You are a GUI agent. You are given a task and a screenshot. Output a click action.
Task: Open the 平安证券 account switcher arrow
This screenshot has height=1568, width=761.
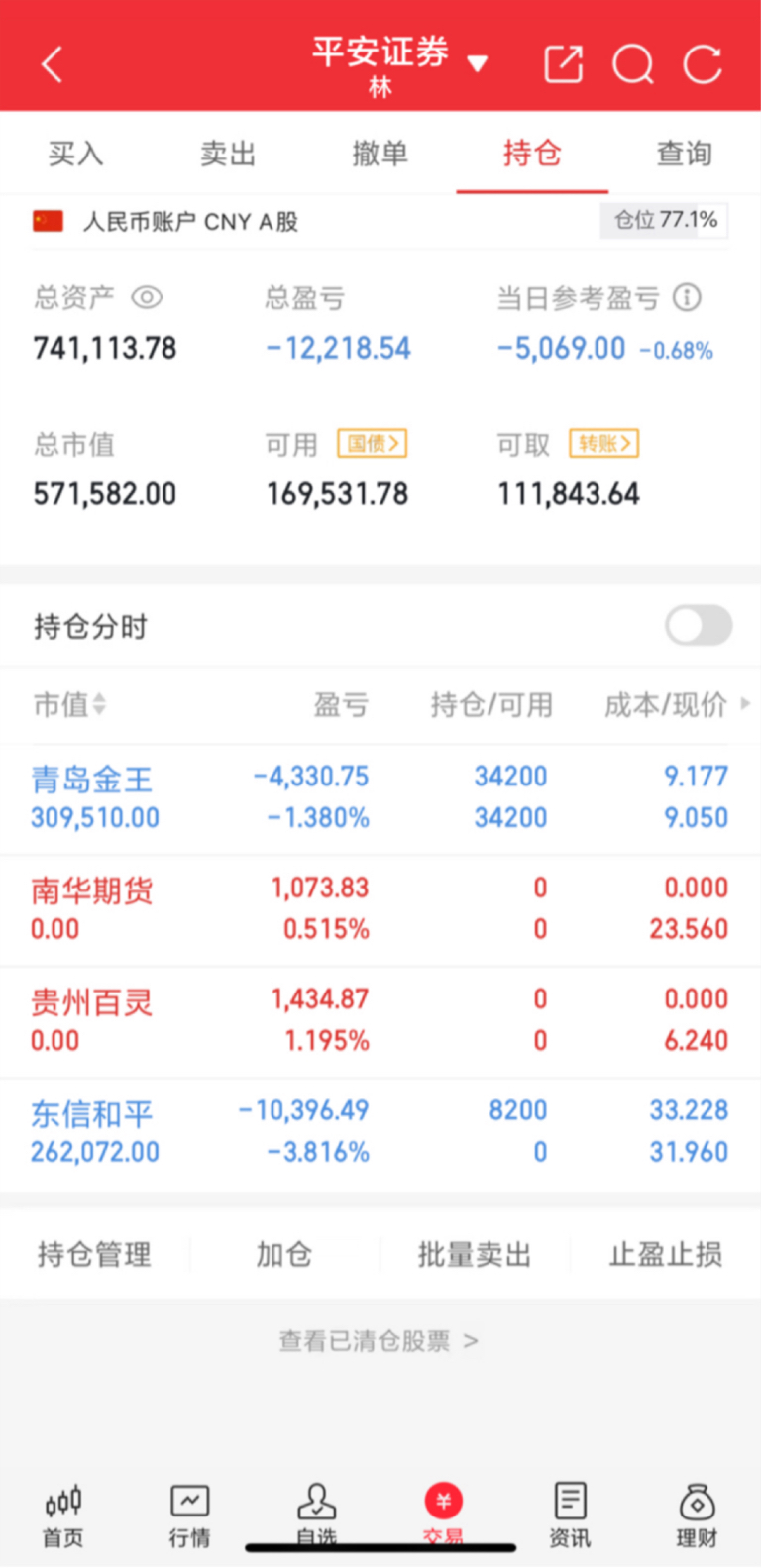[478, 64]
